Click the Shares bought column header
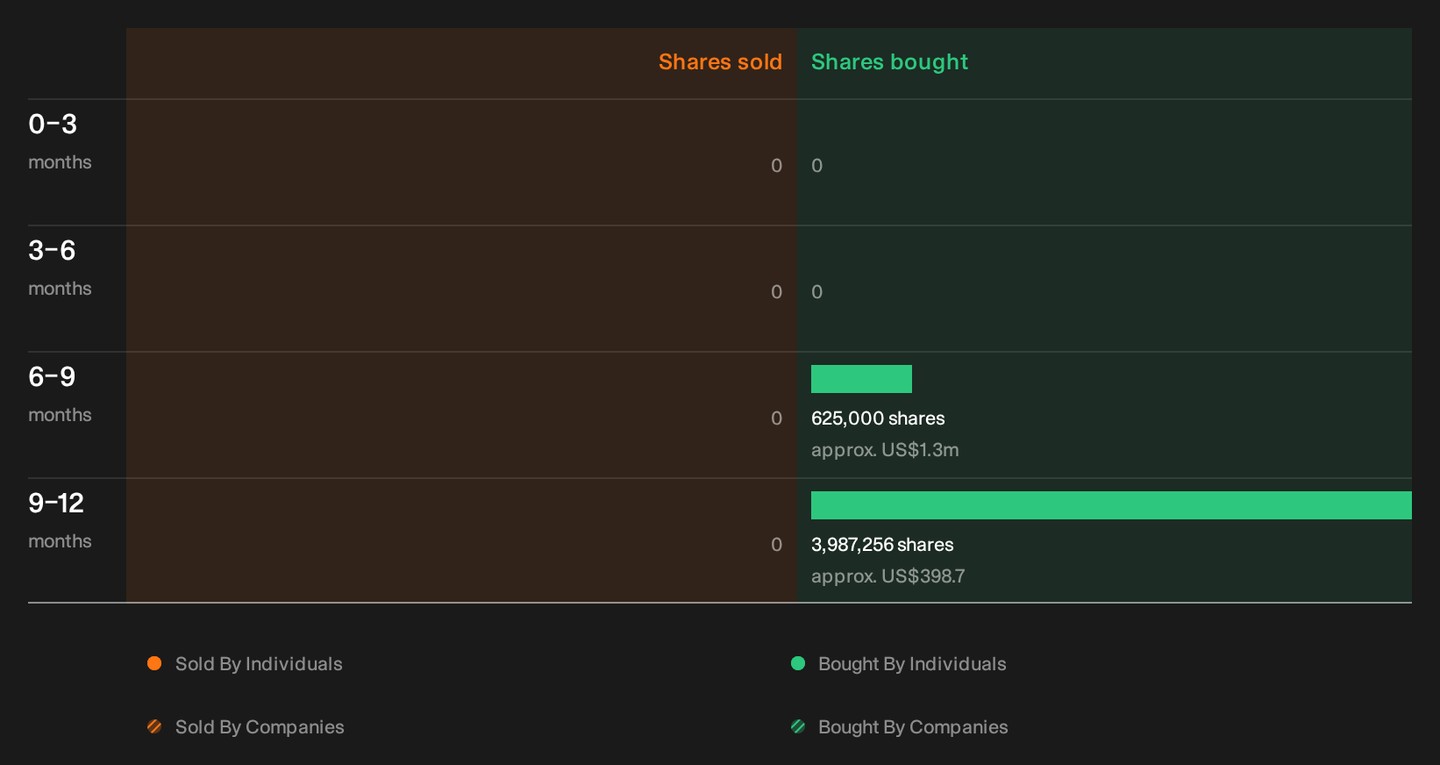This screenshot has height=765, width=1440. click(x=890, y=62)
